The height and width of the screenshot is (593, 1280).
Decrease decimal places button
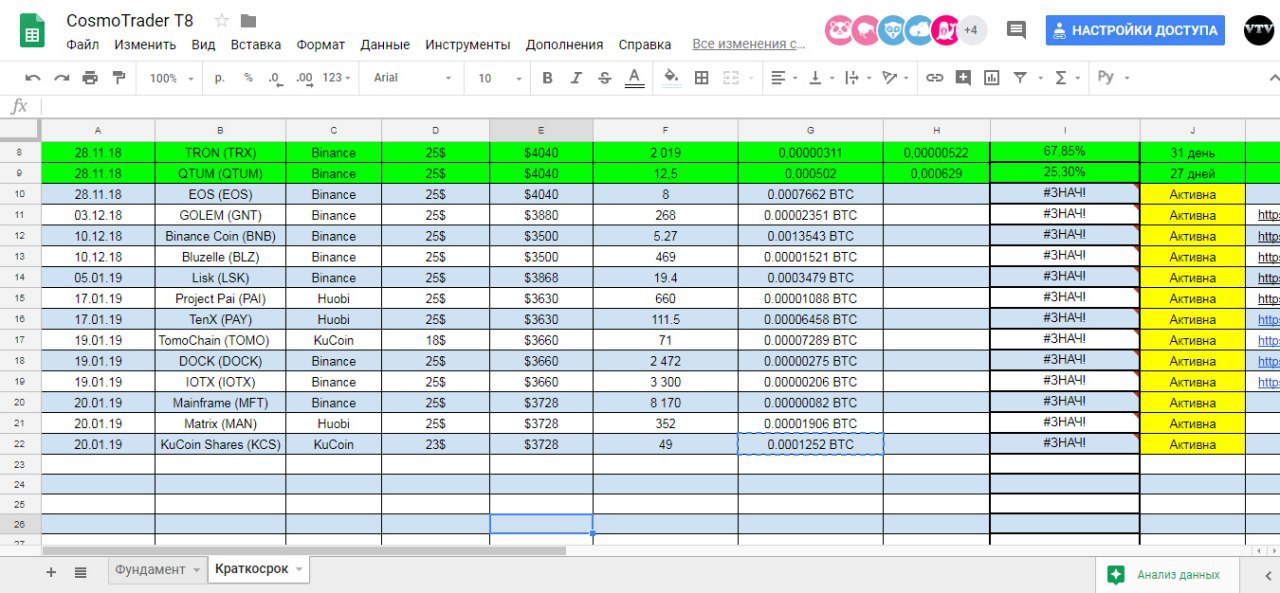[x=275, y=78]
